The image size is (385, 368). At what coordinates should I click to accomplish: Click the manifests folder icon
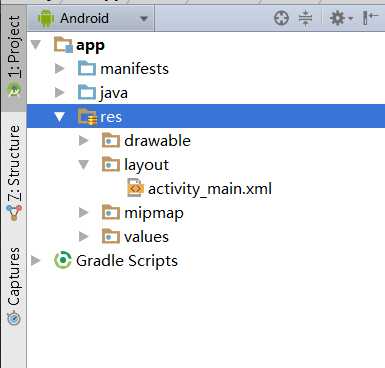87,68
